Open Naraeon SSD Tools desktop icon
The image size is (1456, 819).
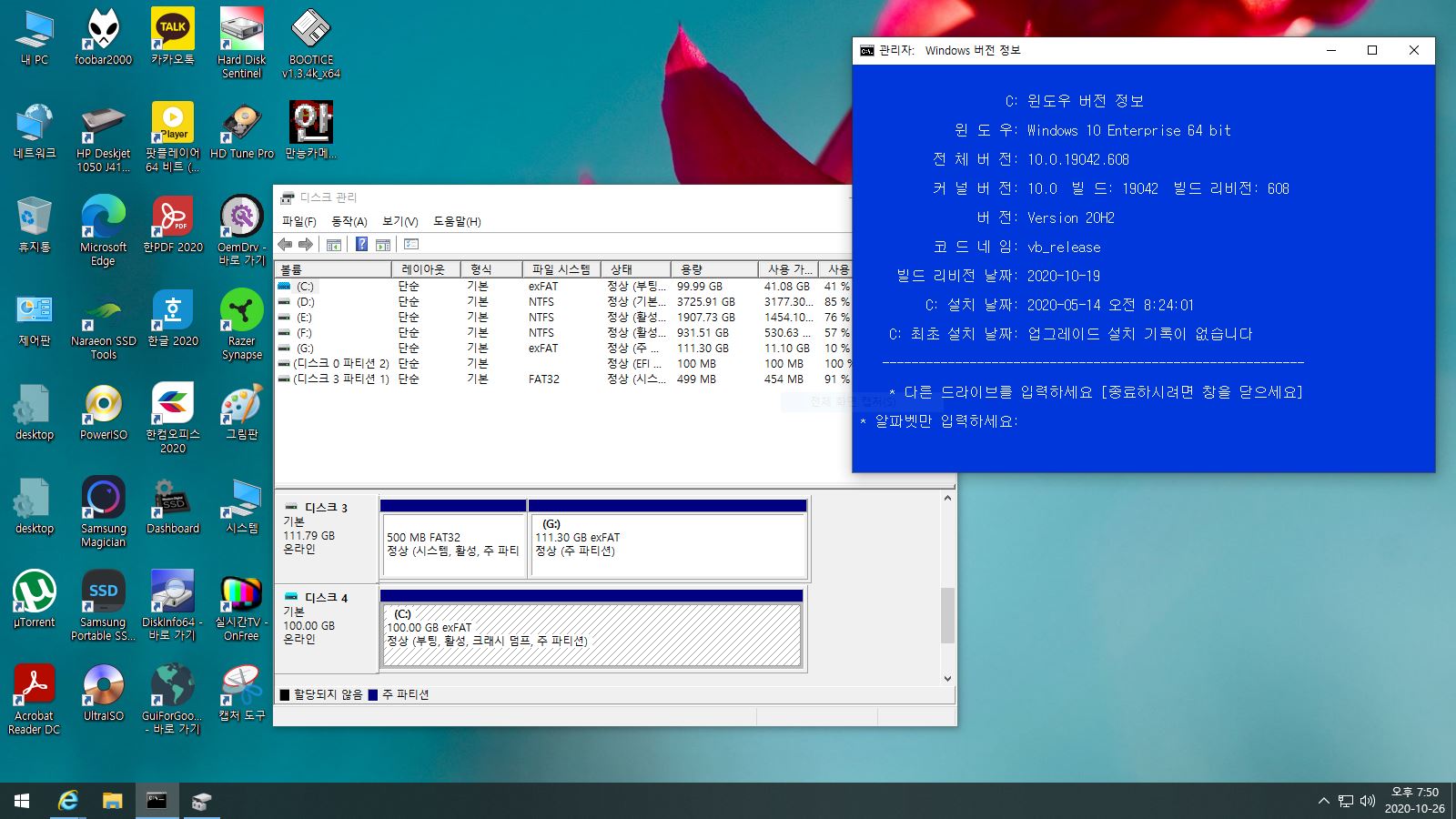(104, 325)
